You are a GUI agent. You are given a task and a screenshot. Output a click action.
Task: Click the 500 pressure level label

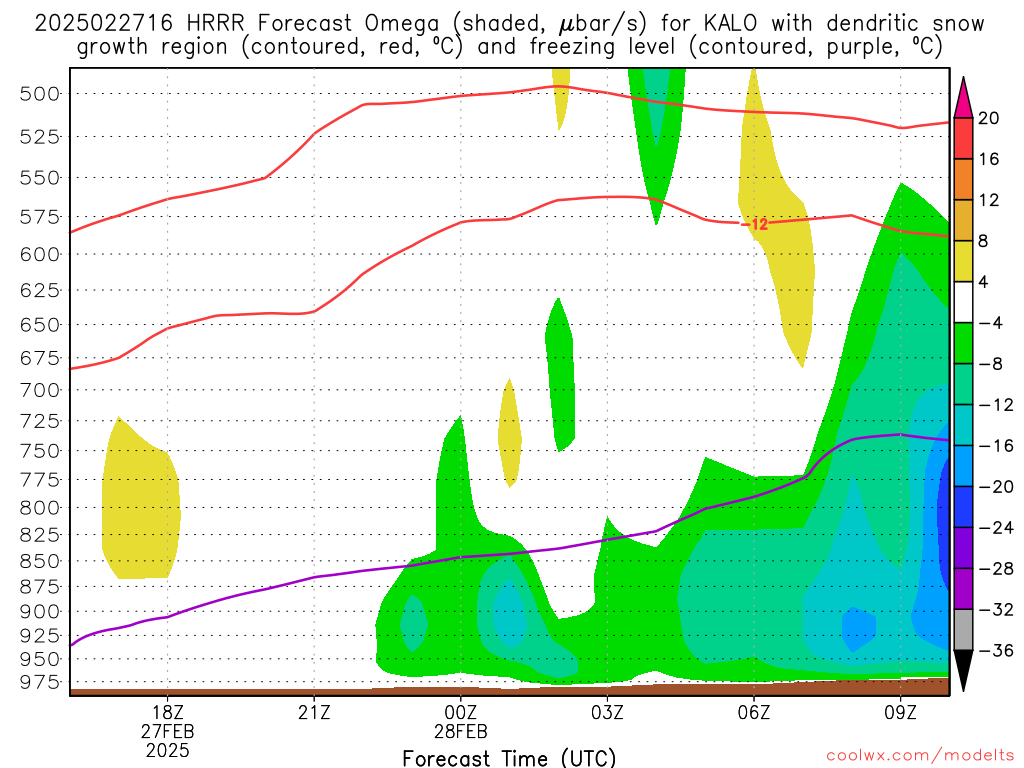coord(39,94)
